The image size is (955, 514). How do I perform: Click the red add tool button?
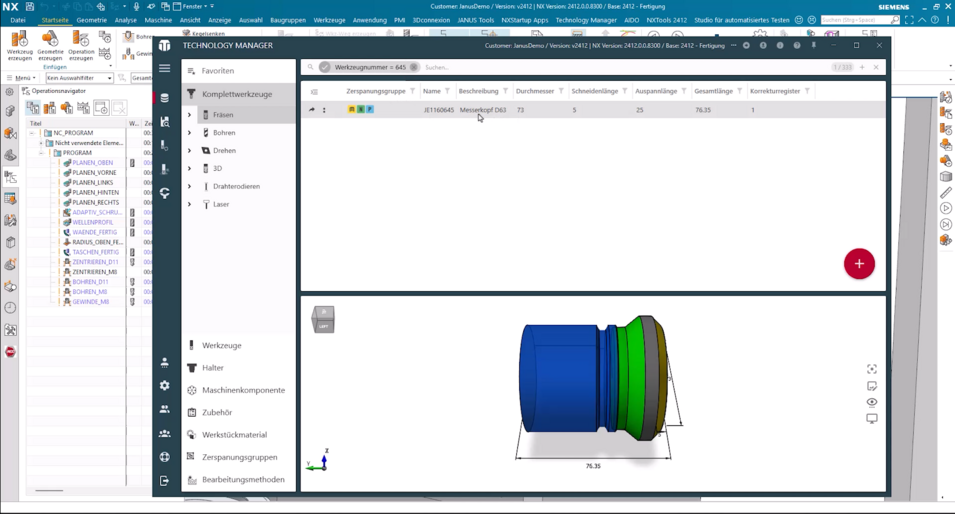pyautogui.click(x=859, y=264)
